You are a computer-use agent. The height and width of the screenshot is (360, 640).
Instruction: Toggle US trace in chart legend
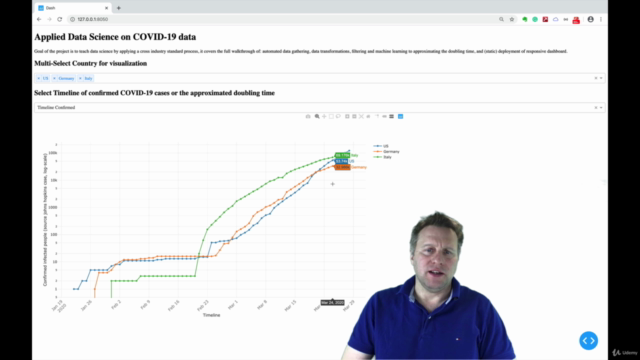click(x=381, y=146)
